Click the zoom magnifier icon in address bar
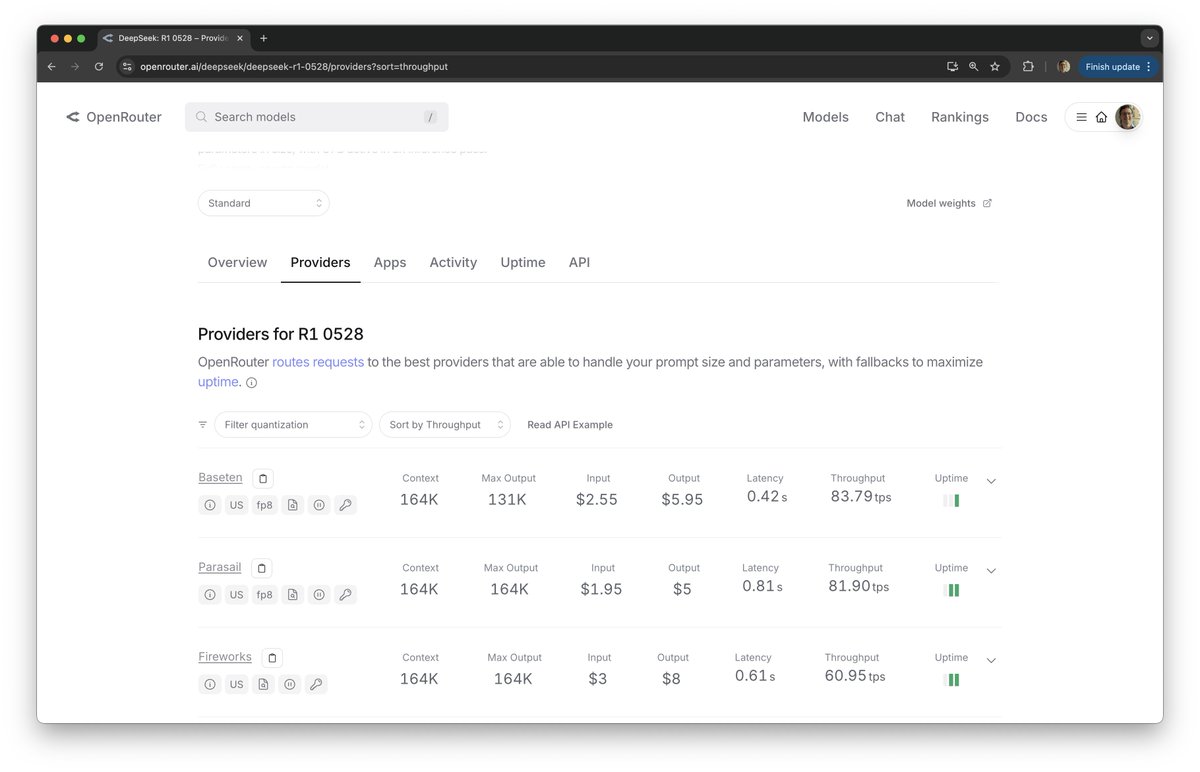 tap(973, 67)
